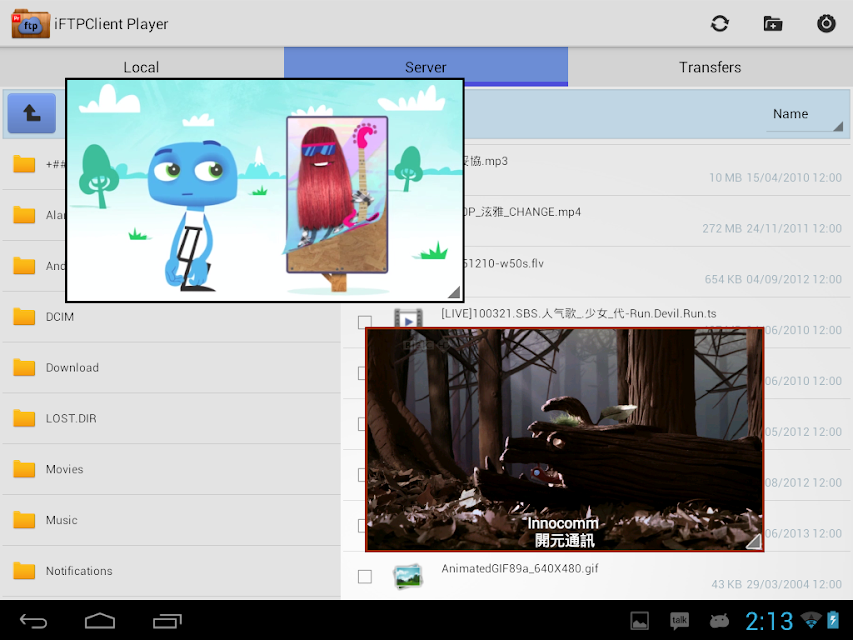Open the Name sort dropdown
Image resolution: width=853 pixels, height=640 pixels.
click(804, 115)
